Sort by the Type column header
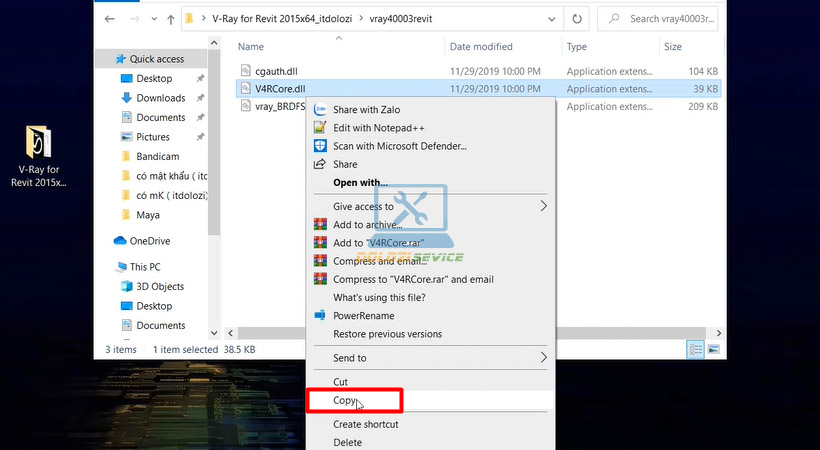The width and height of the screenshot is (820, 450). click(577, 47)
